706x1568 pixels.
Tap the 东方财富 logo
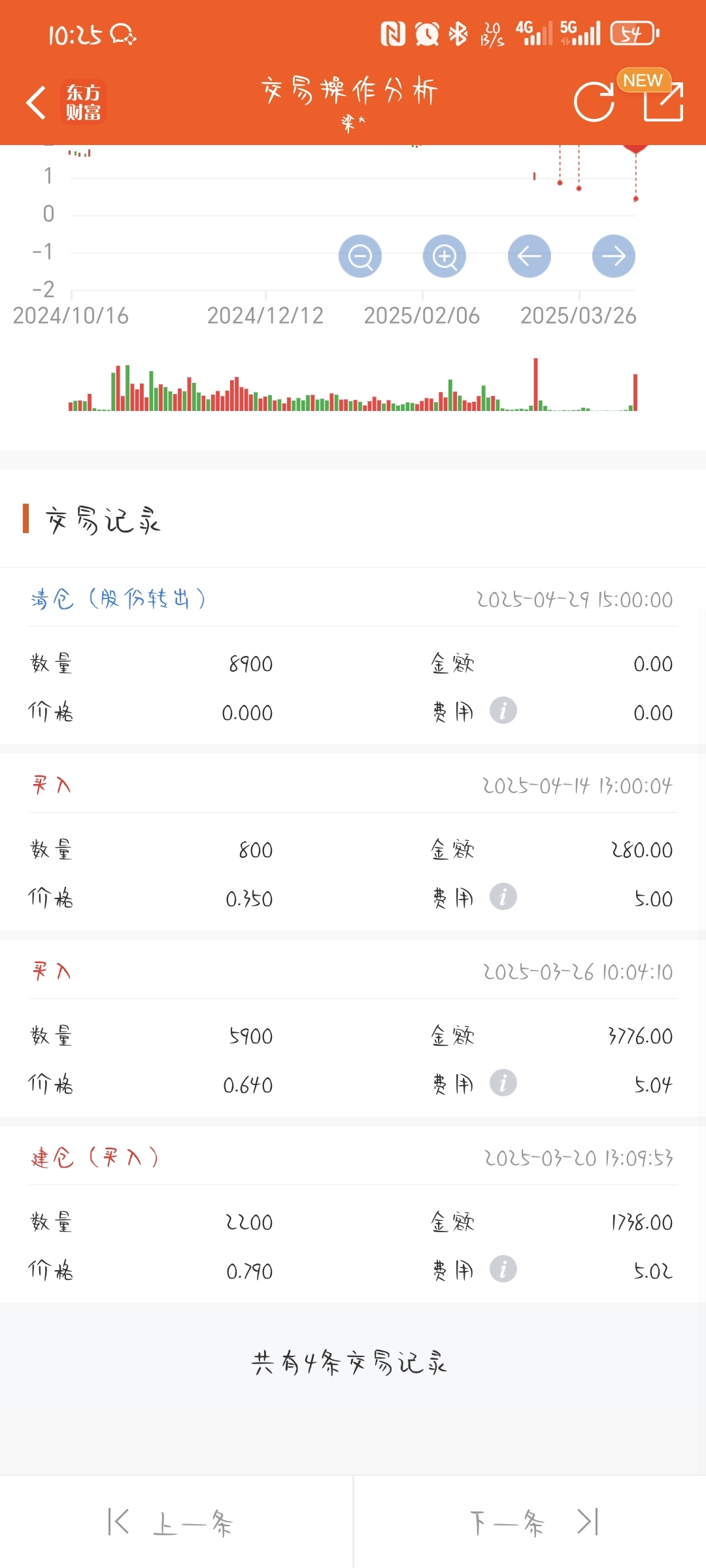(83, 103)
